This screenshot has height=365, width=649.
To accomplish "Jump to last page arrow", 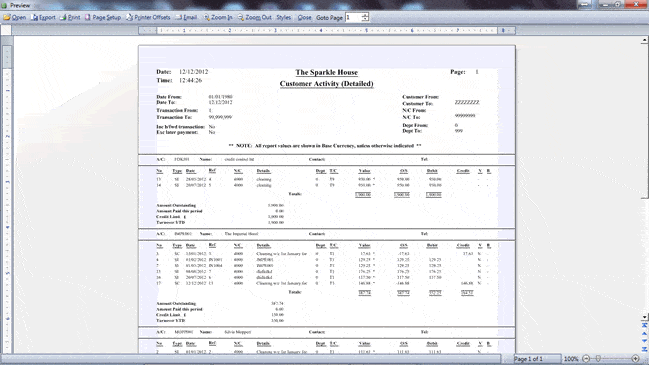I will 644,349.
